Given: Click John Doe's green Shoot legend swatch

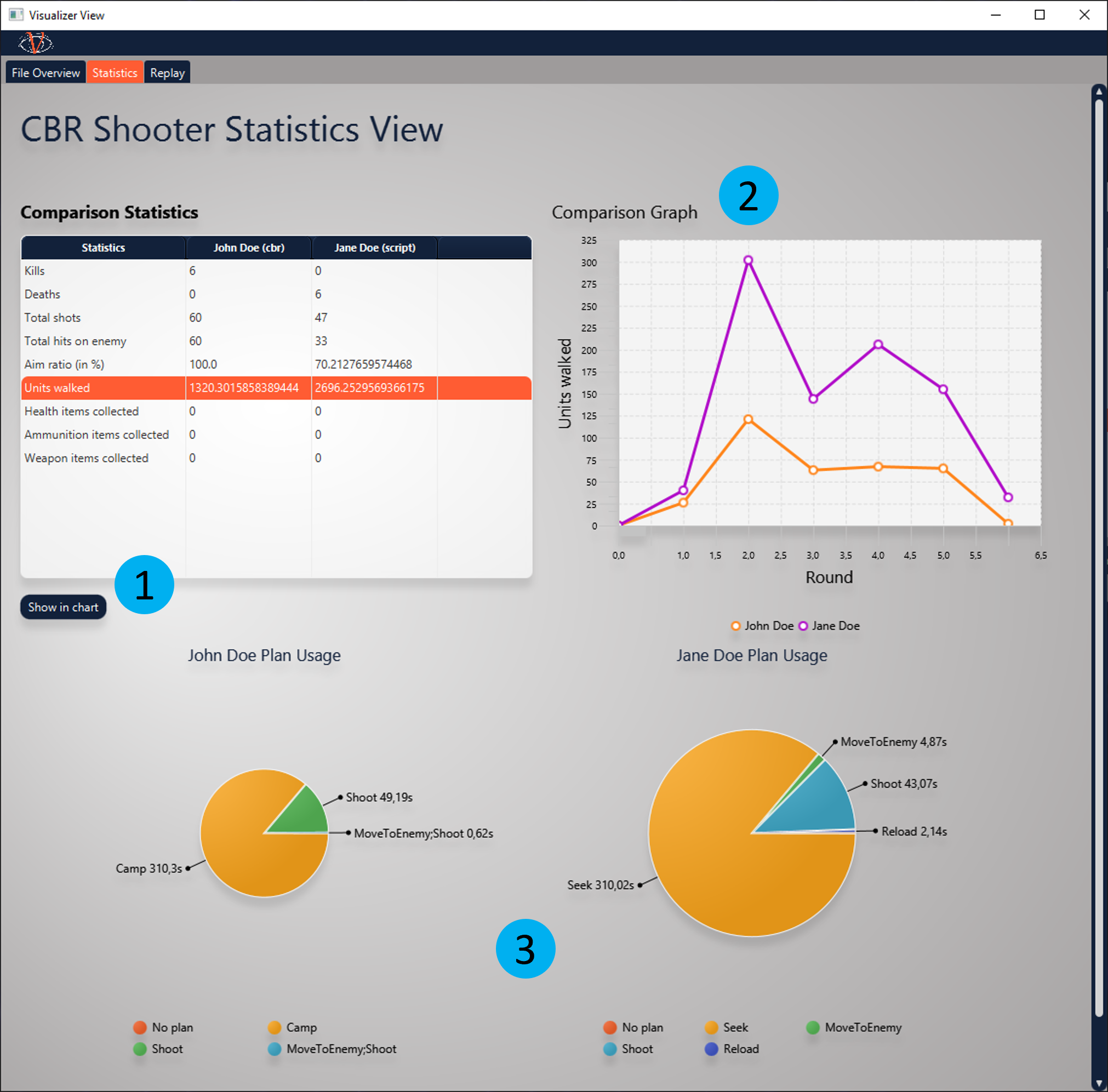Looking at the screenshot, I should pyautogui.click(x=140, y=1048).
